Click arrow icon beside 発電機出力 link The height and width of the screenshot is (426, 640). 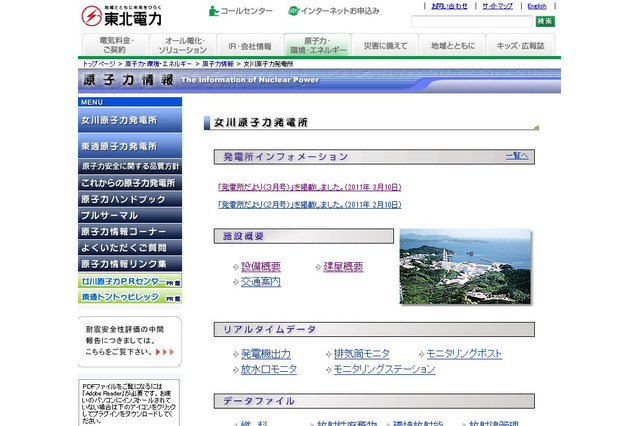tap(234, 354)
